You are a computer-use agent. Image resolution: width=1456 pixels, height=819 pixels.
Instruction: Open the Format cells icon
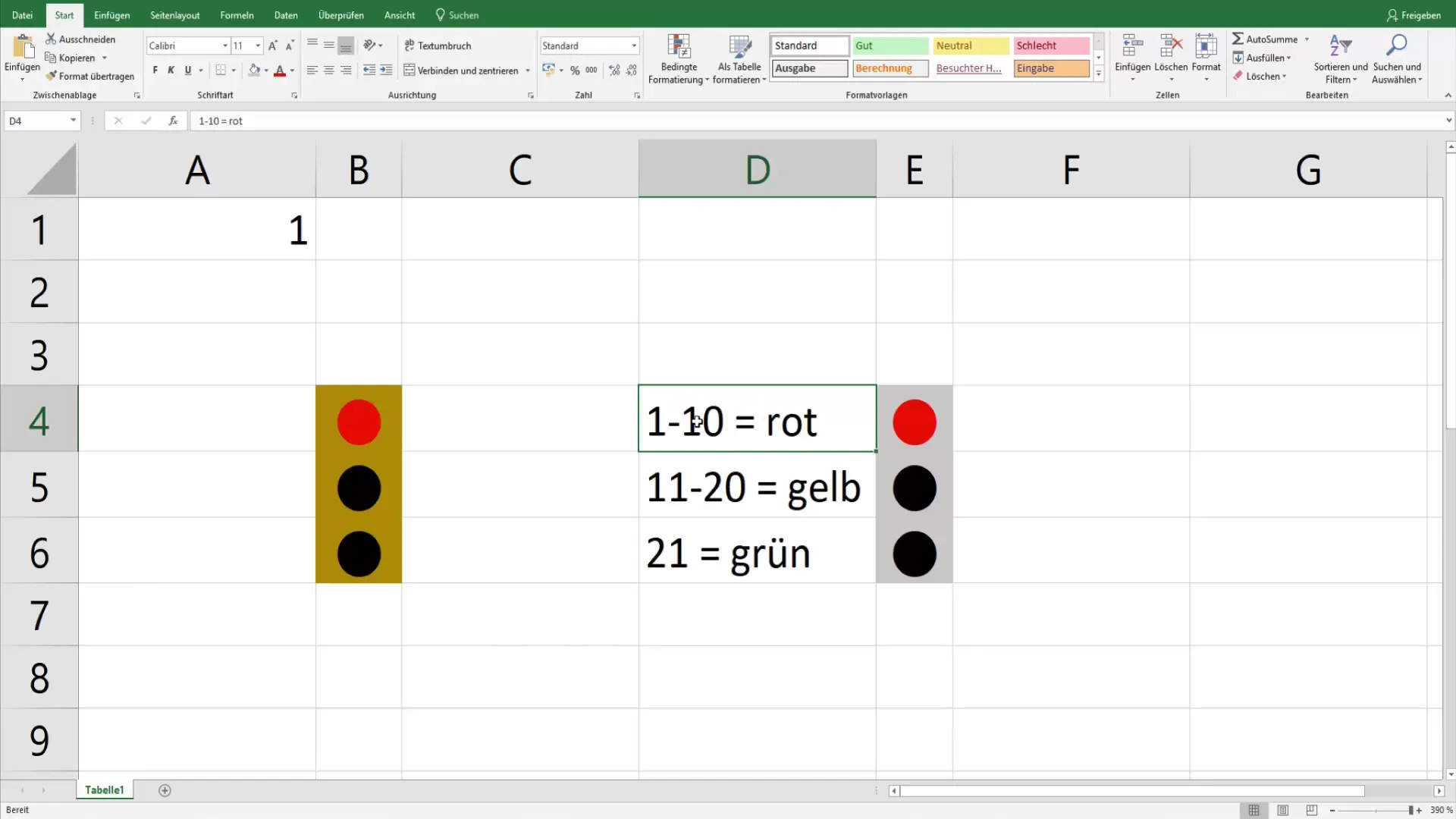tap(1206, 47)
